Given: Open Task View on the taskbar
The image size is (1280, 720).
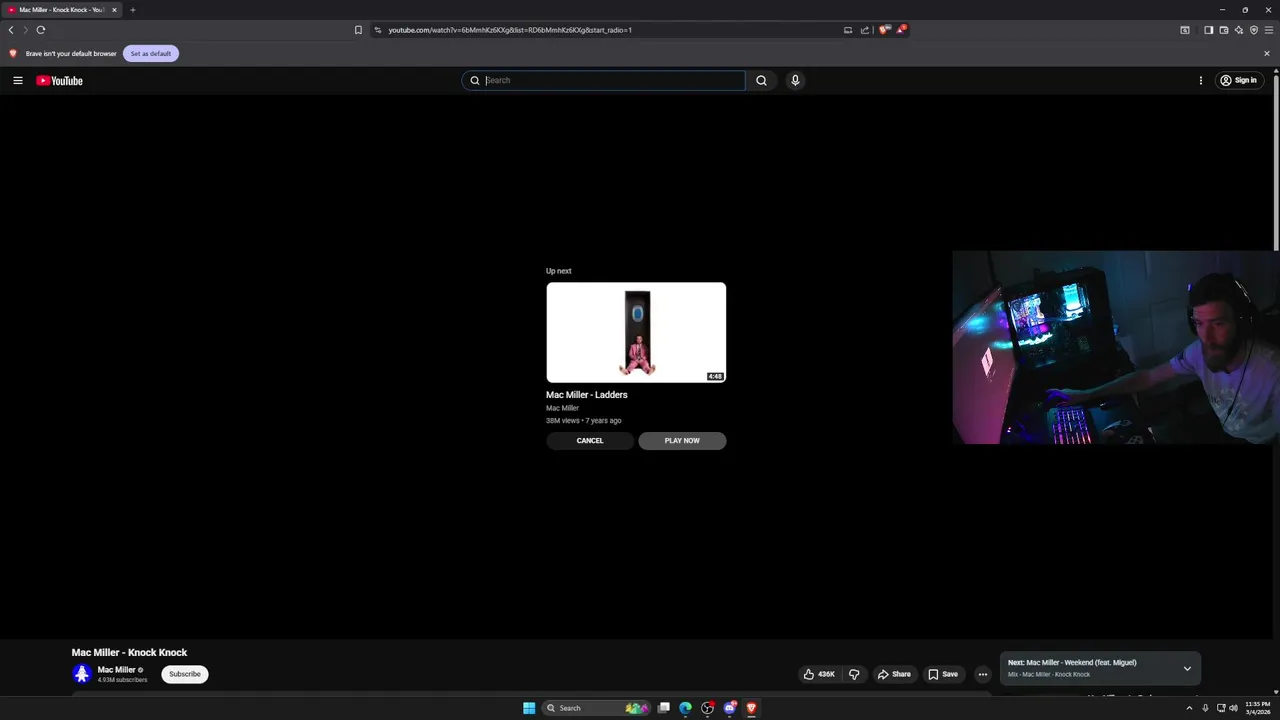Looking at the screenshot, I should pos(663,708).
